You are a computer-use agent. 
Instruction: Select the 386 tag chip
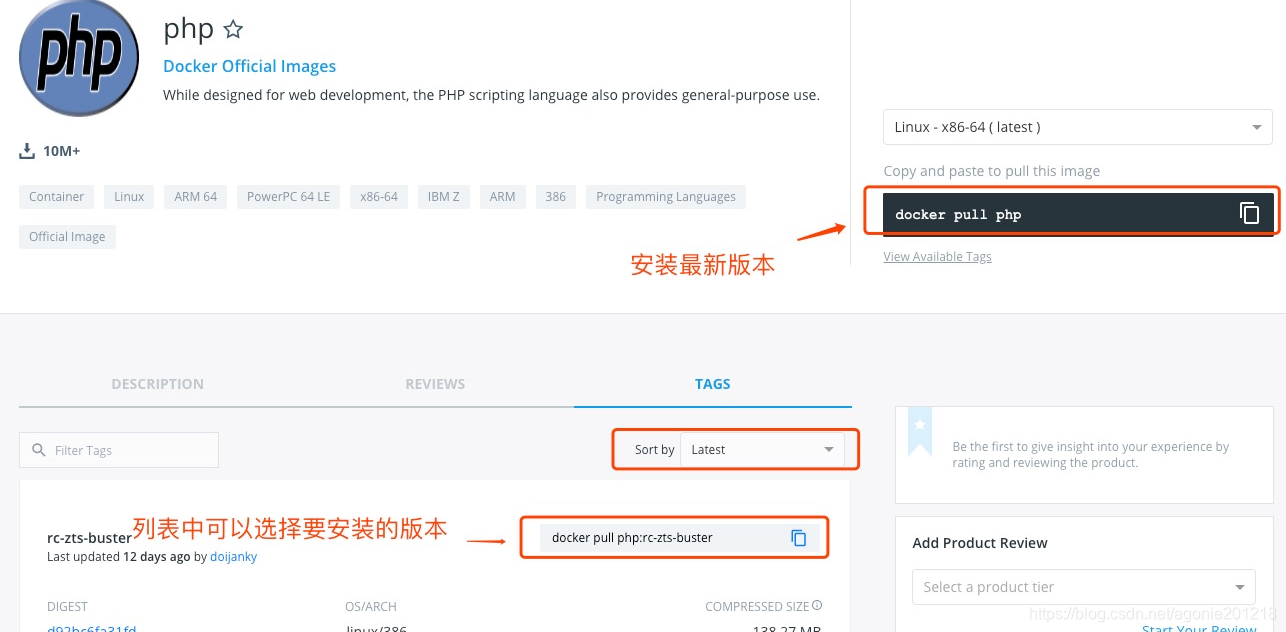pyautogui.click(x=556, y=197)
